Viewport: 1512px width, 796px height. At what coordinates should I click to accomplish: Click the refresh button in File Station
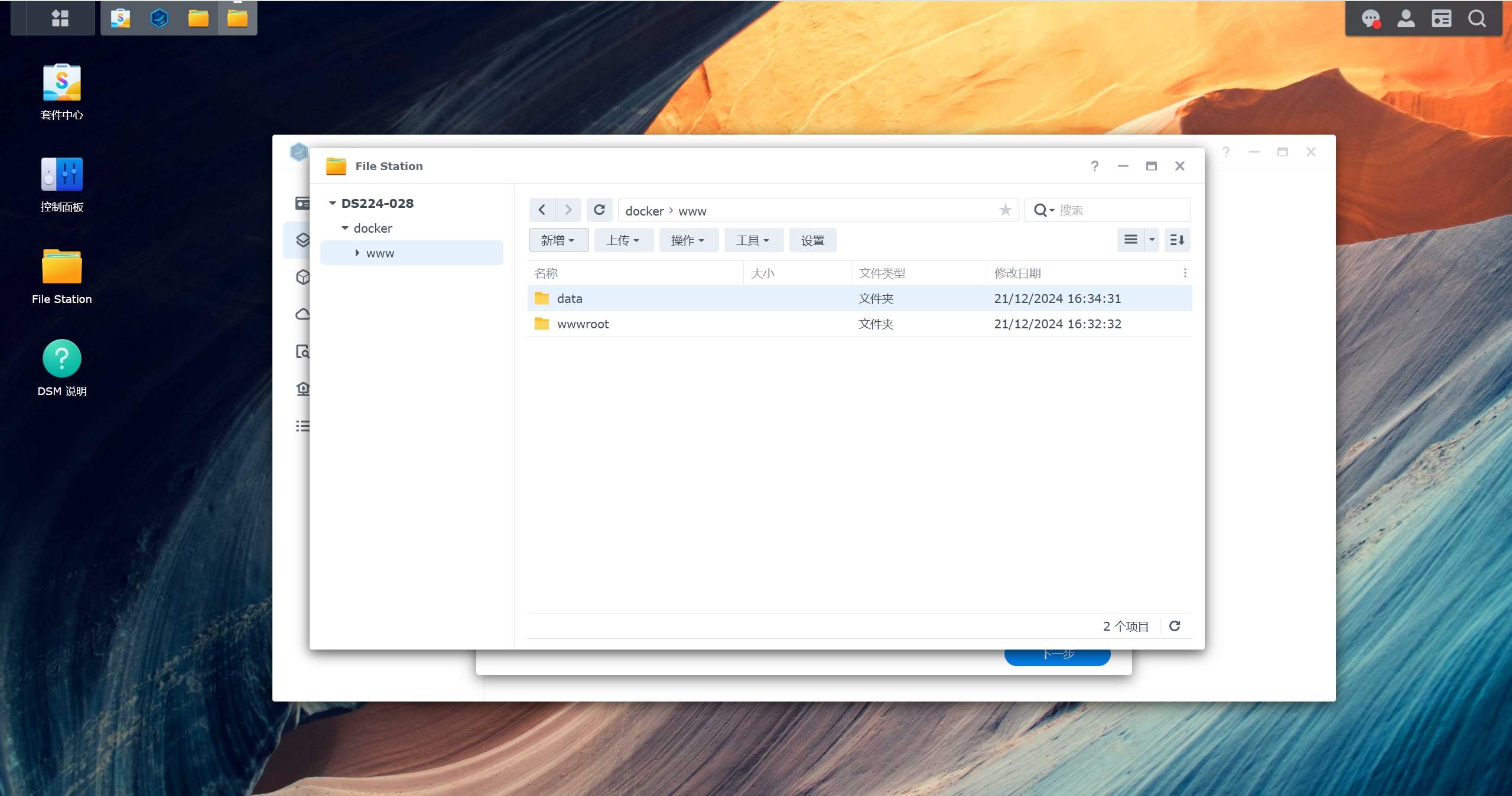(x=599, y=210)
